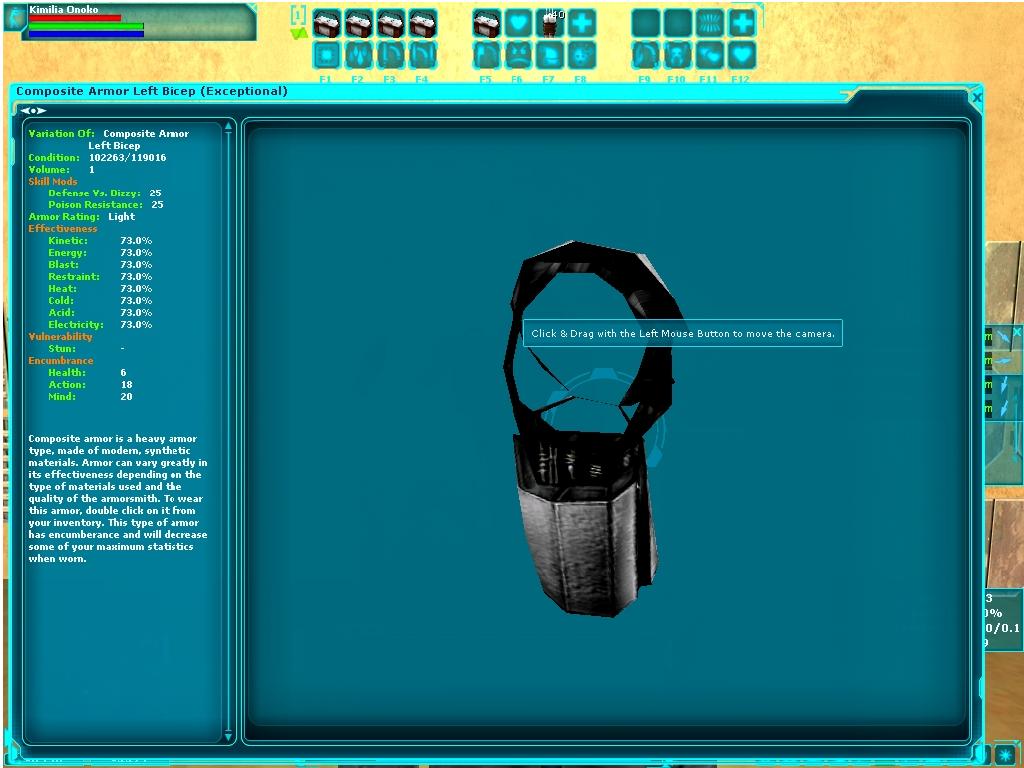This screenshot has height=768, width=1024.
Task: Use the medkit in slot above F4
Action: click(423, 24)
